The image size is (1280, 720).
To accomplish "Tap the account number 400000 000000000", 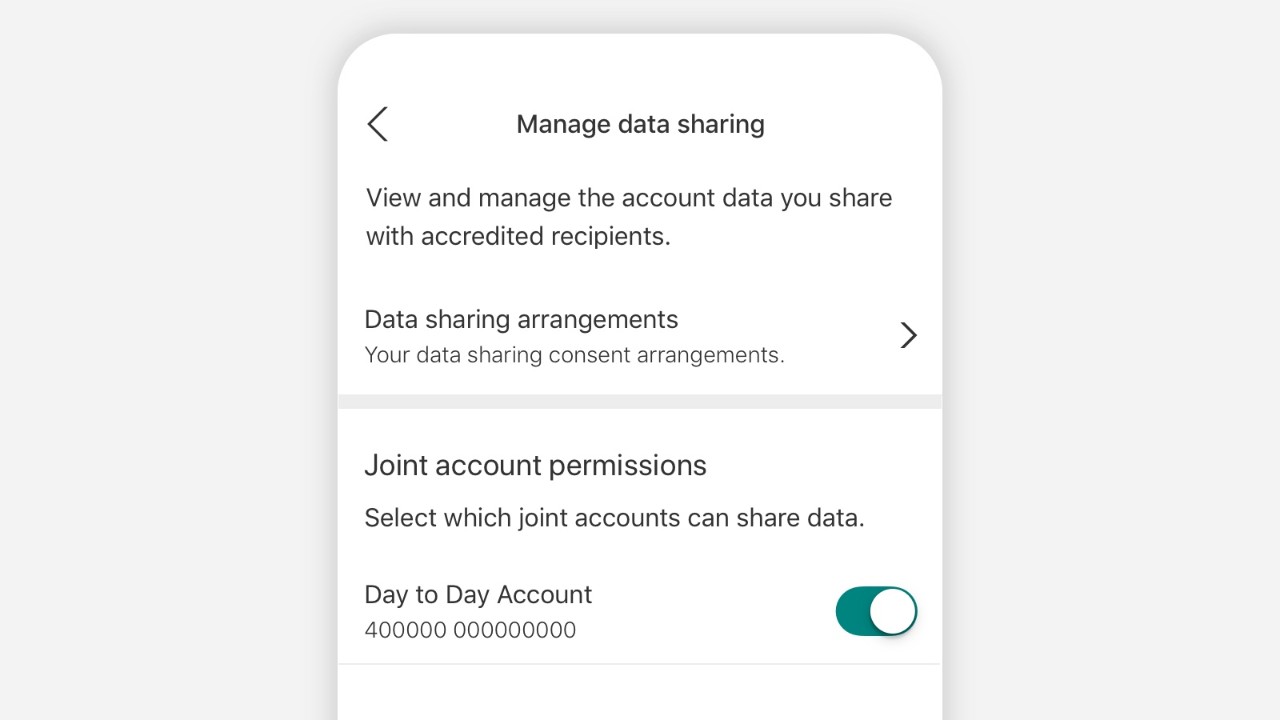I will click(470, 630).
